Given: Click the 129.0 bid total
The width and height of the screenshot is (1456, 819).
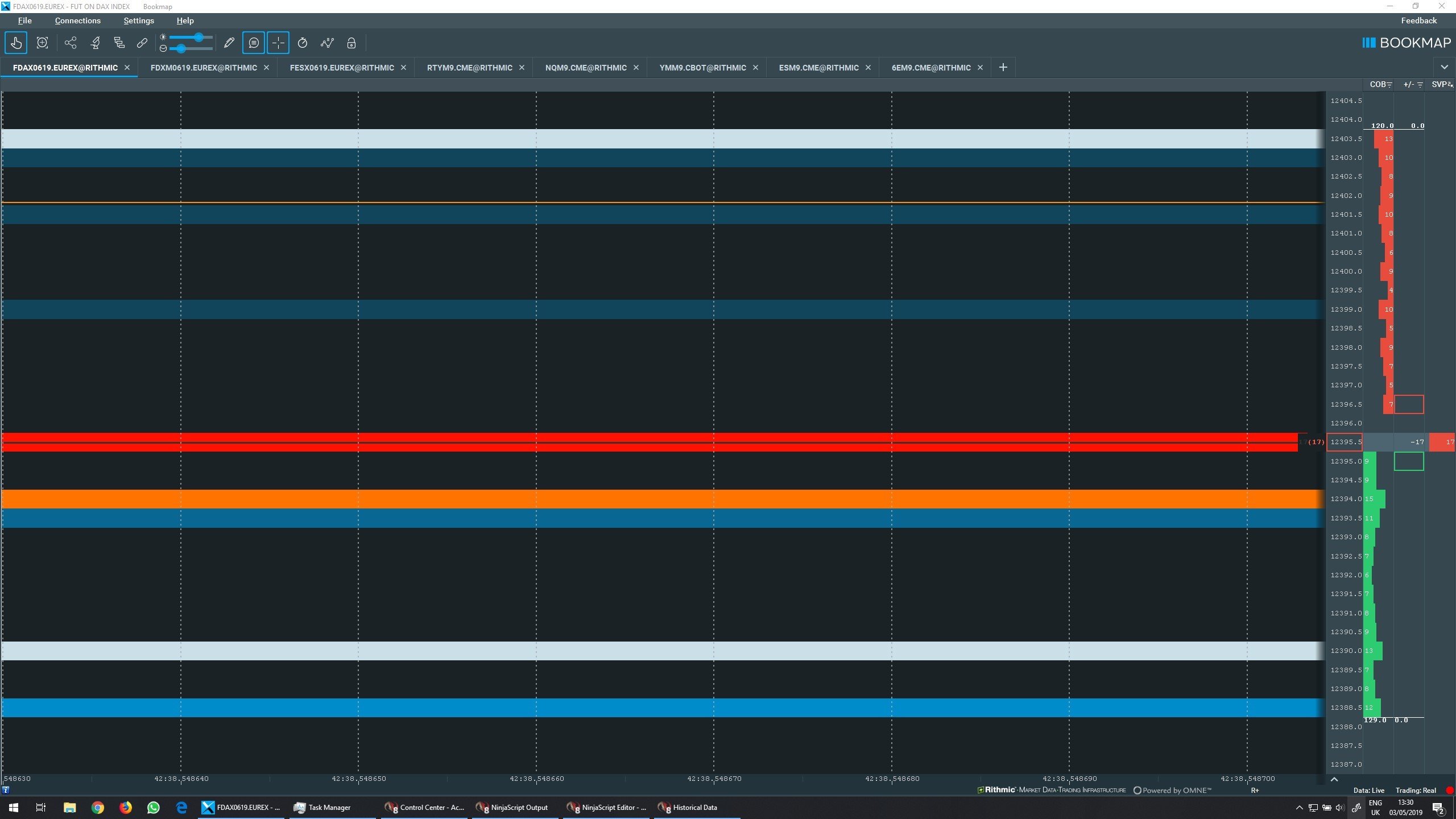Looking at the screenshot, I should pyautogui.click(x=1375, y=720).
